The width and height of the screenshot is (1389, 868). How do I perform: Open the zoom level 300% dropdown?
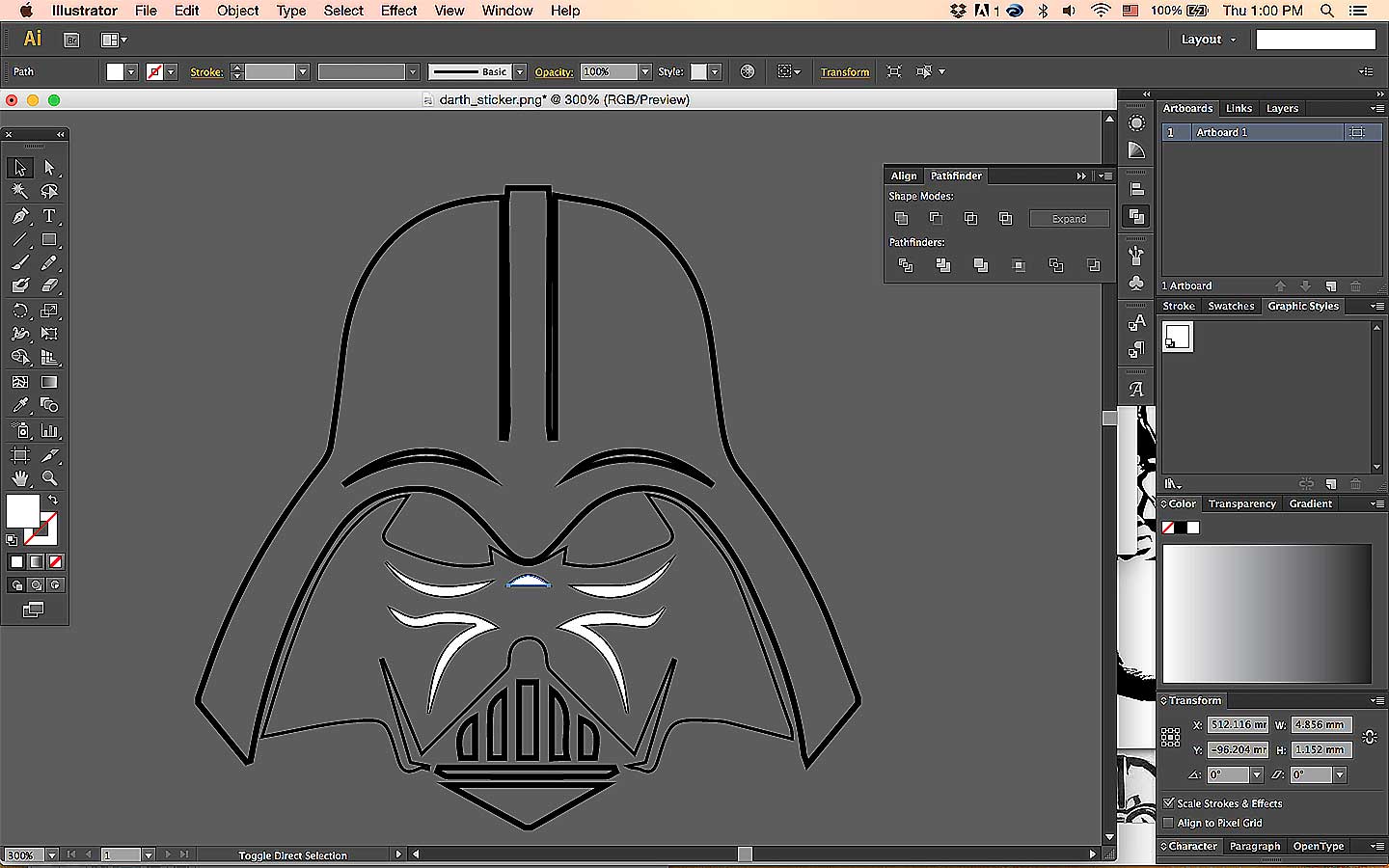point(52,855)
